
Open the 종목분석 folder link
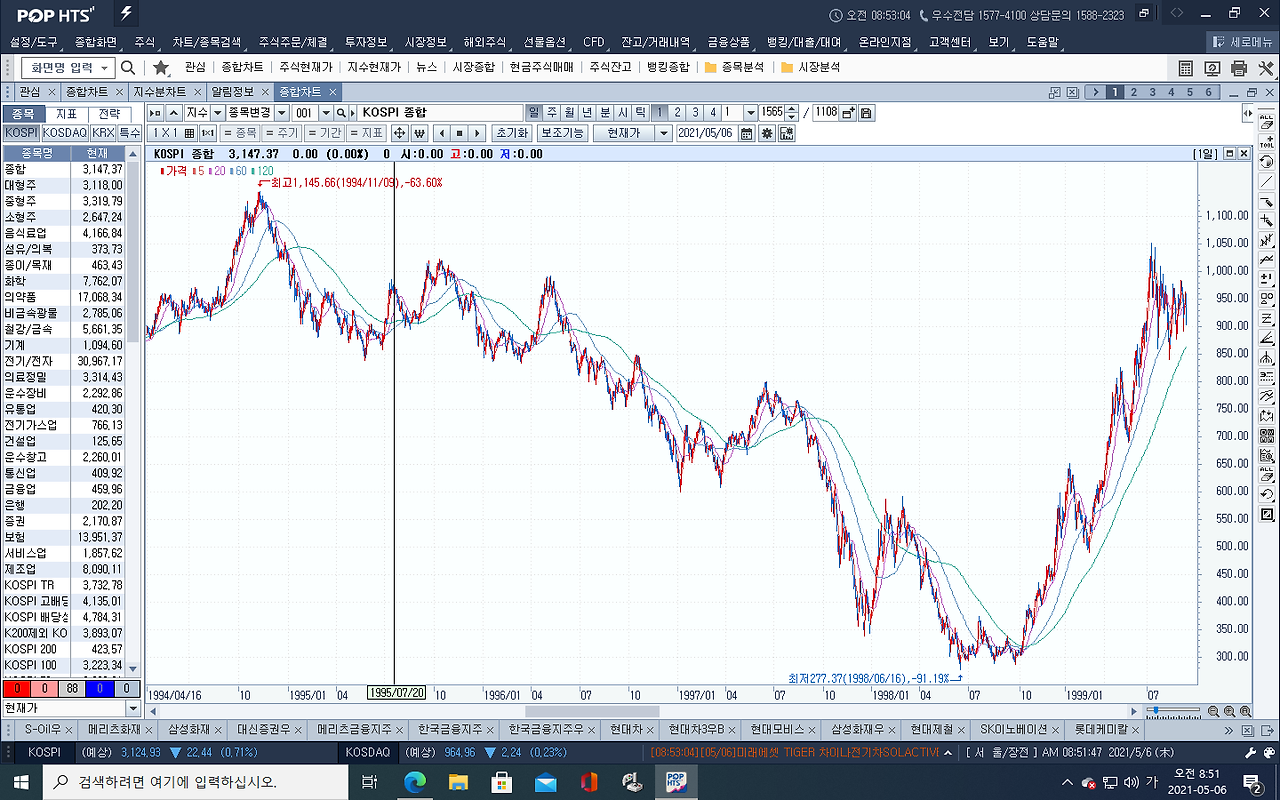(734, 67)
